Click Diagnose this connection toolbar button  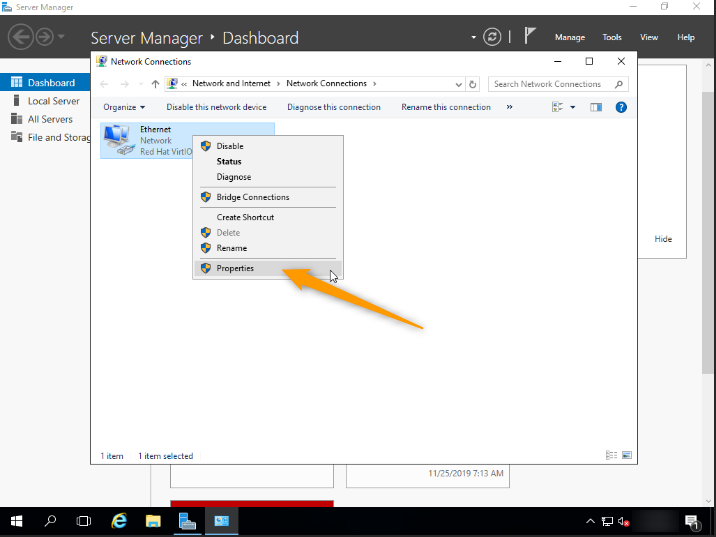[x=333, y=107]
